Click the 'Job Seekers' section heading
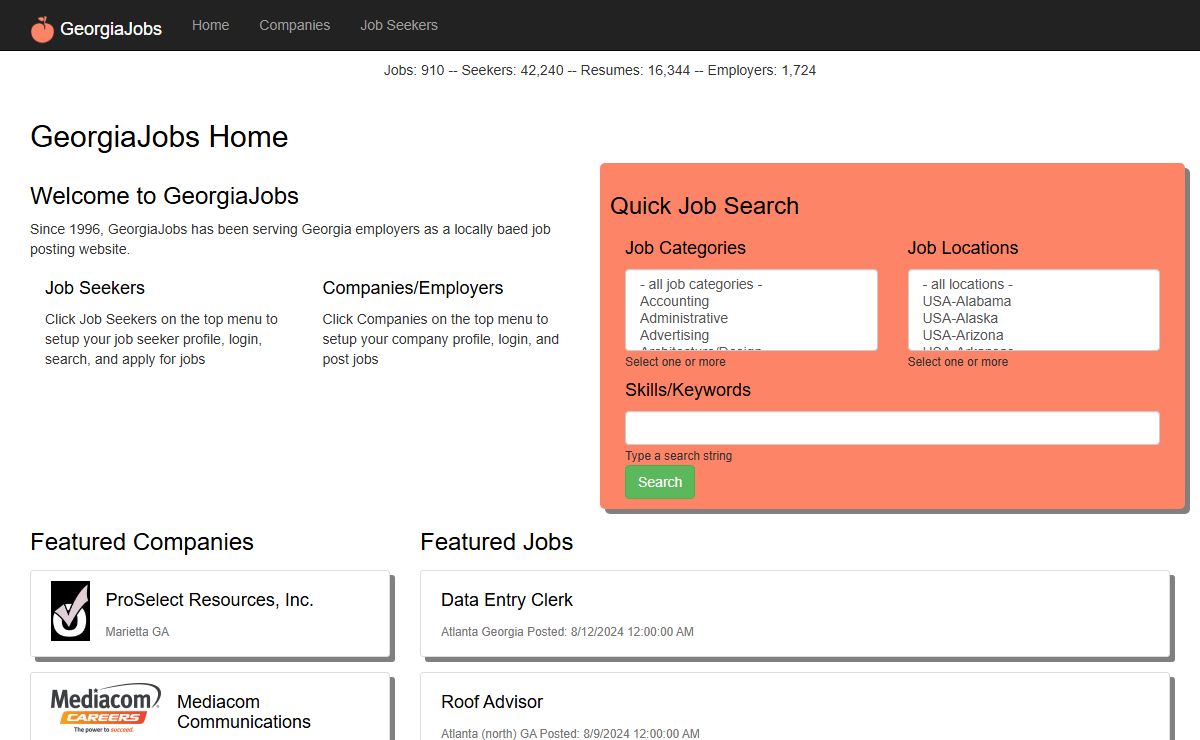1200x740 pixels. [95, 288]
